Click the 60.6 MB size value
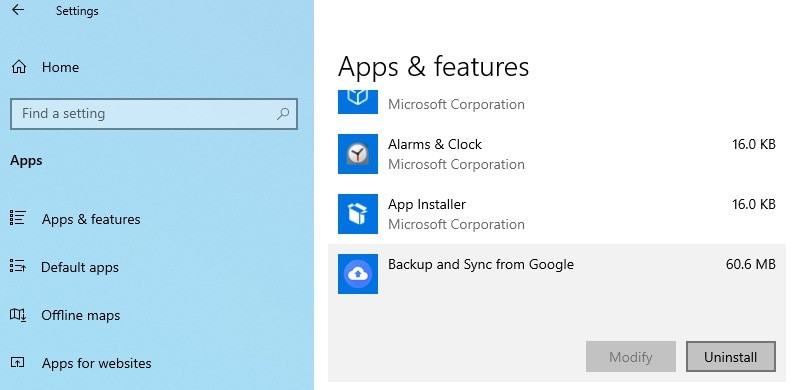 [x=750, y=264]
